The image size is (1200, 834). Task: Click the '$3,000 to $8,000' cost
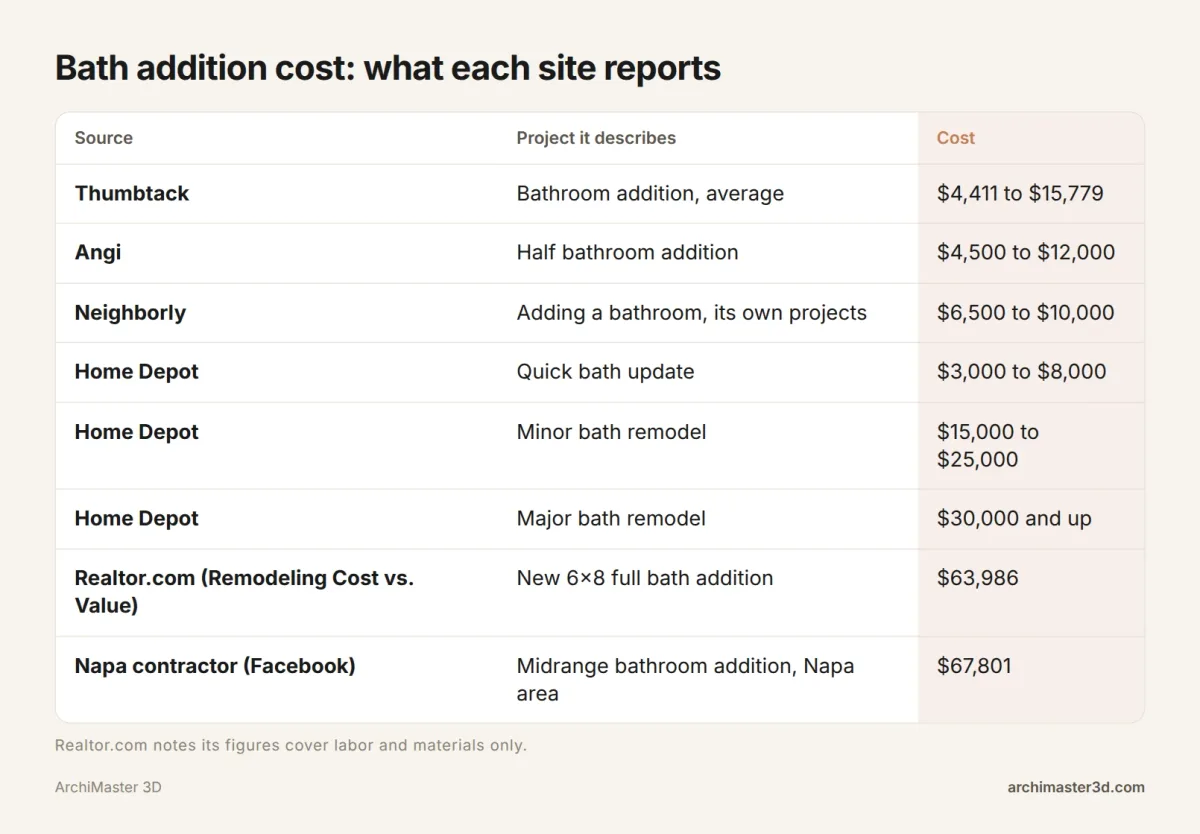tap(1021, 372)
